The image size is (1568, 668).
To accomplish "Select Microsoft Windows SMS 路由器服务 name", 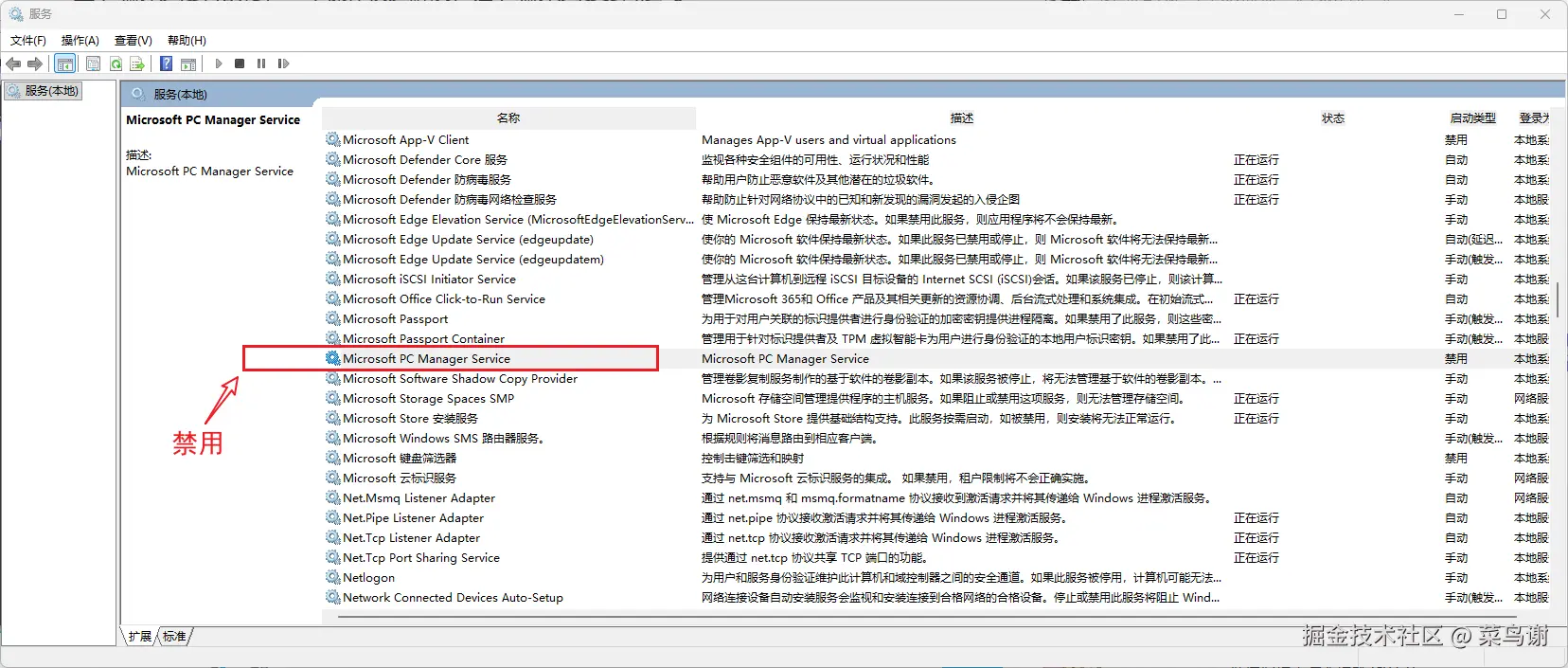I will 443,438.
